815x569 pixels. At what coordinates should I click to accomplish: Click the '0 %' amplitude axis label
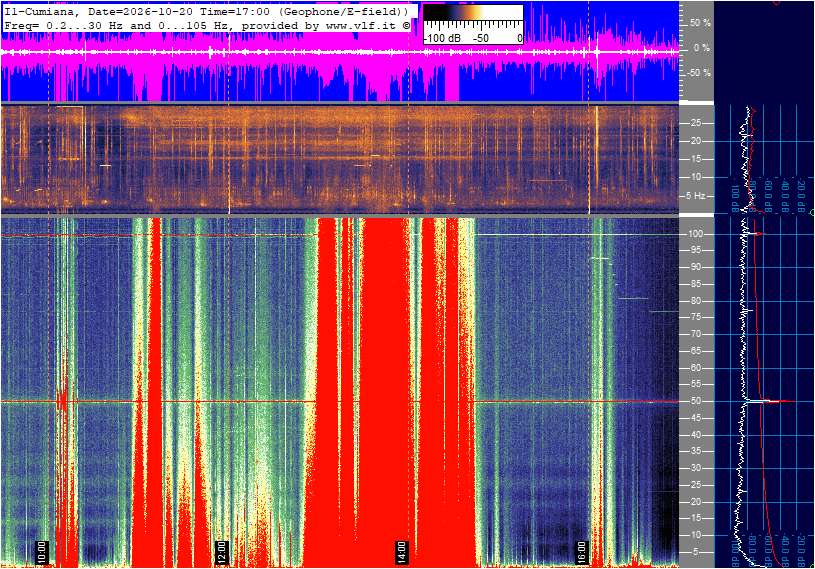[x=702, y=48]
